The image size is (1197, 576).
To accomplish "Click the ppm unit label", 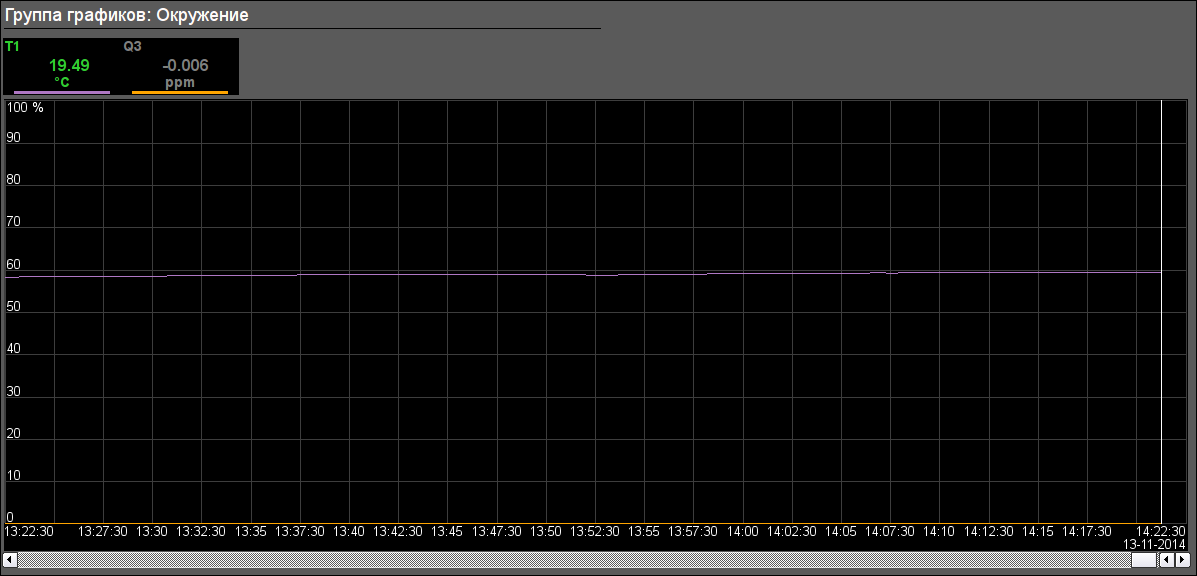I will [x=180, y=82].
